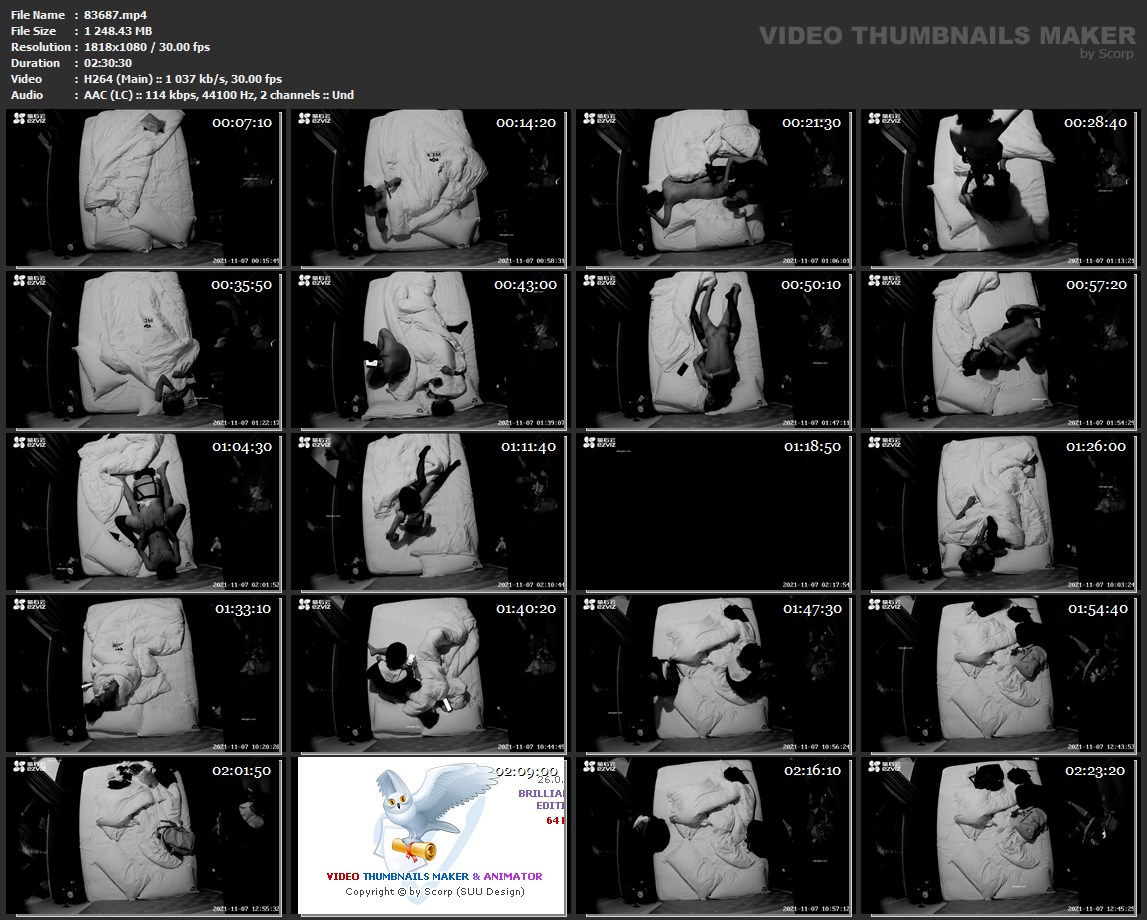1147x920 pixels.
Task: Select the blank black thumbnail at 01:18:50
Action: tap(716, 512)
